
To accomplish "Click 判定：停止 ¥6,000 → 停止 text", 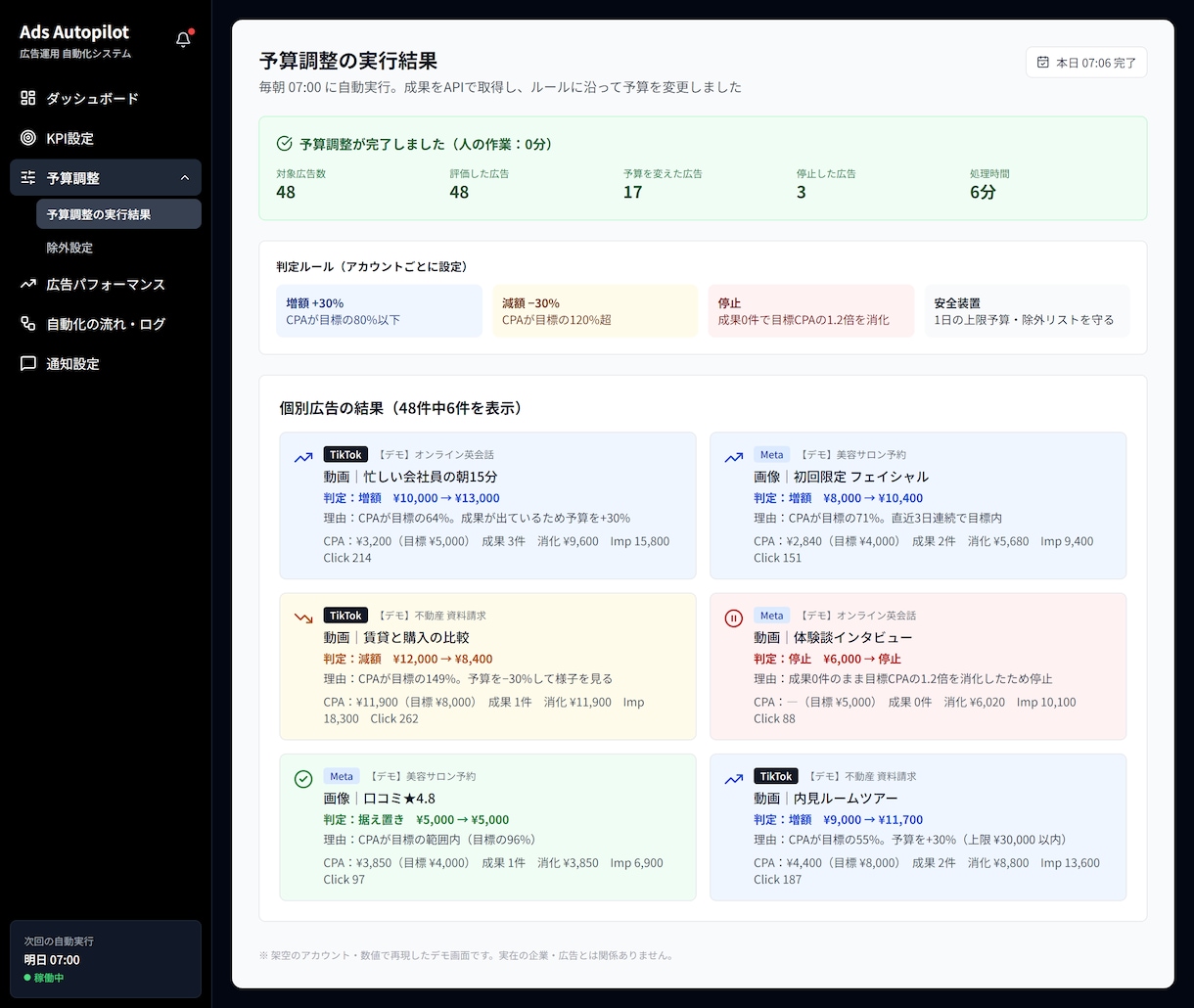I will 827,659.
